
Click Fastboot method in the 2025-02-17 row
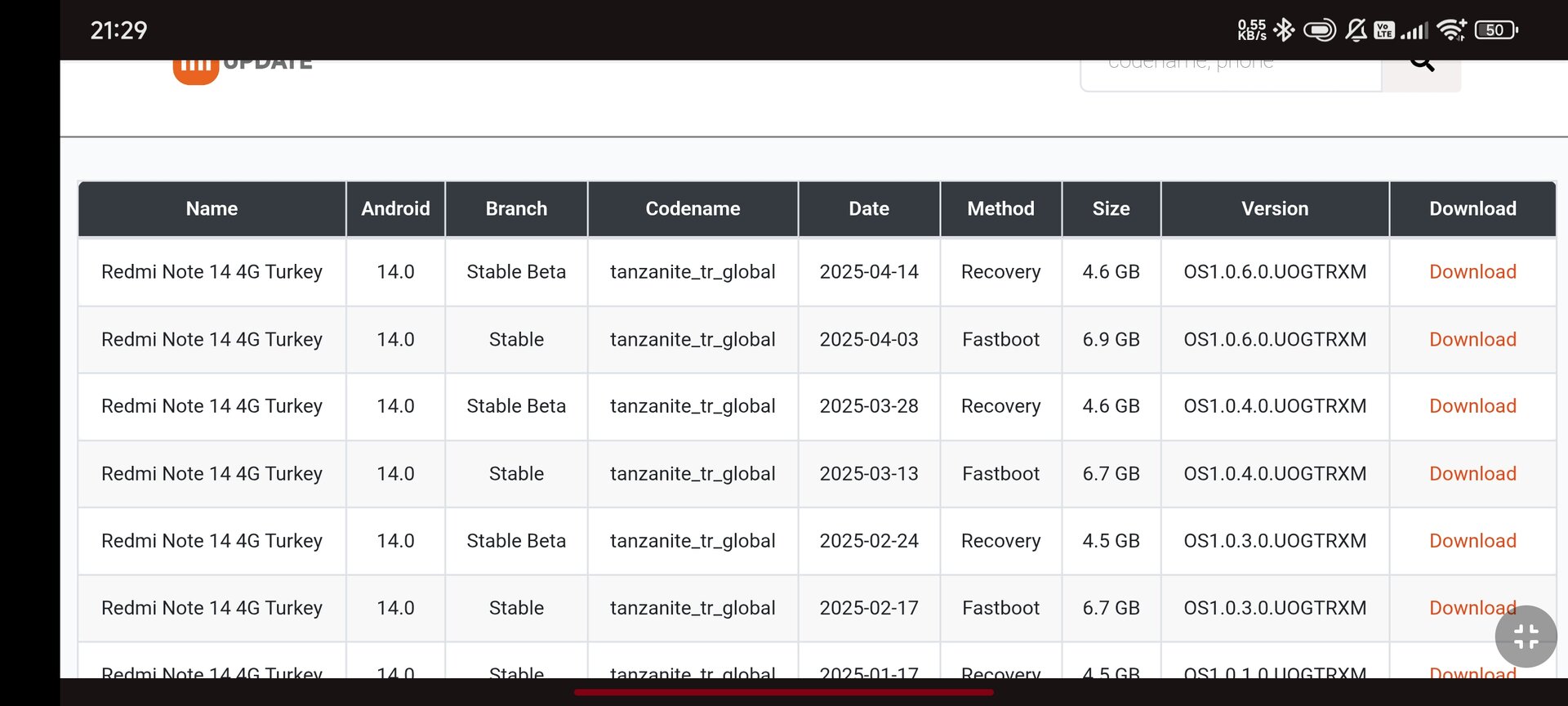tap(1001, 608)
